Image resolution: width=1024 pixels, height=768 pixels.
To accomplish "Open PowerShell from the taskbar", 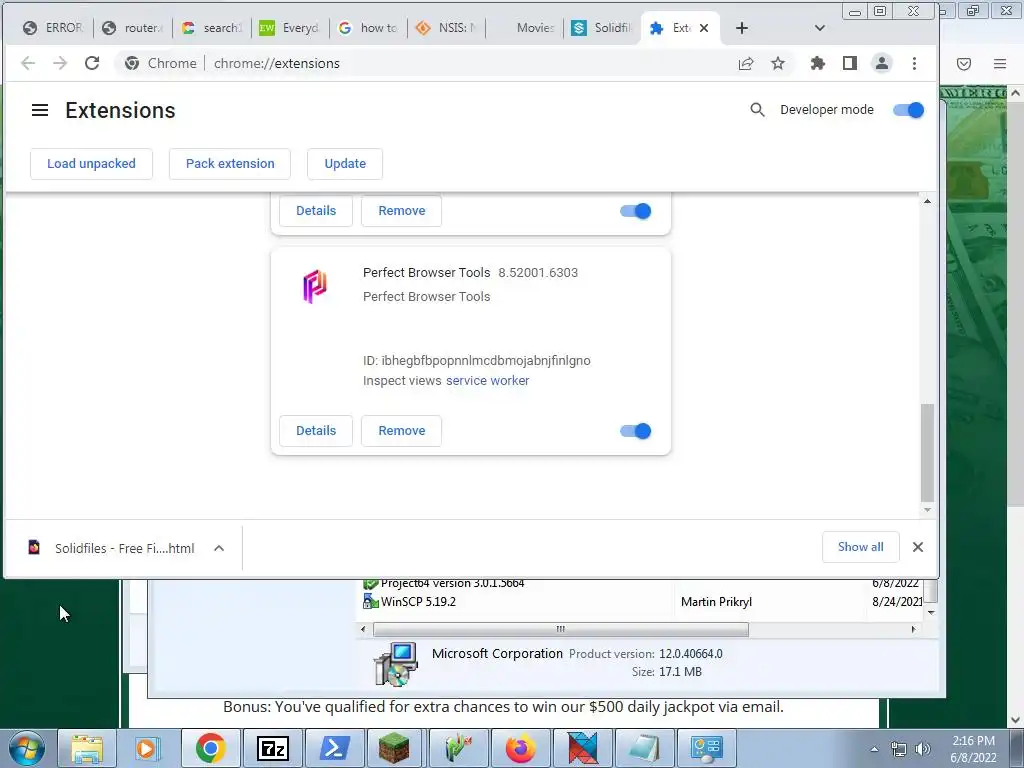I will (334, 748).
